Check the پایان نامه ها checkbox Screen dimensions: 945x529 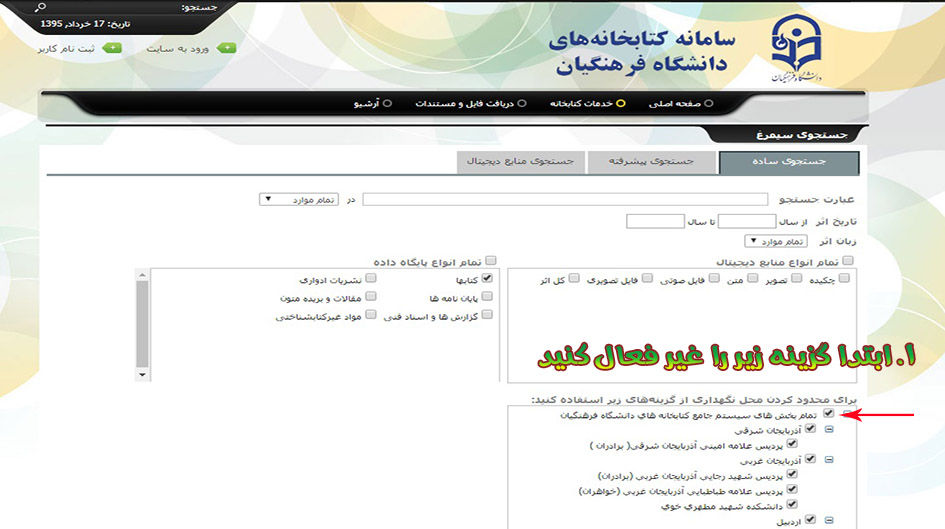487,297
